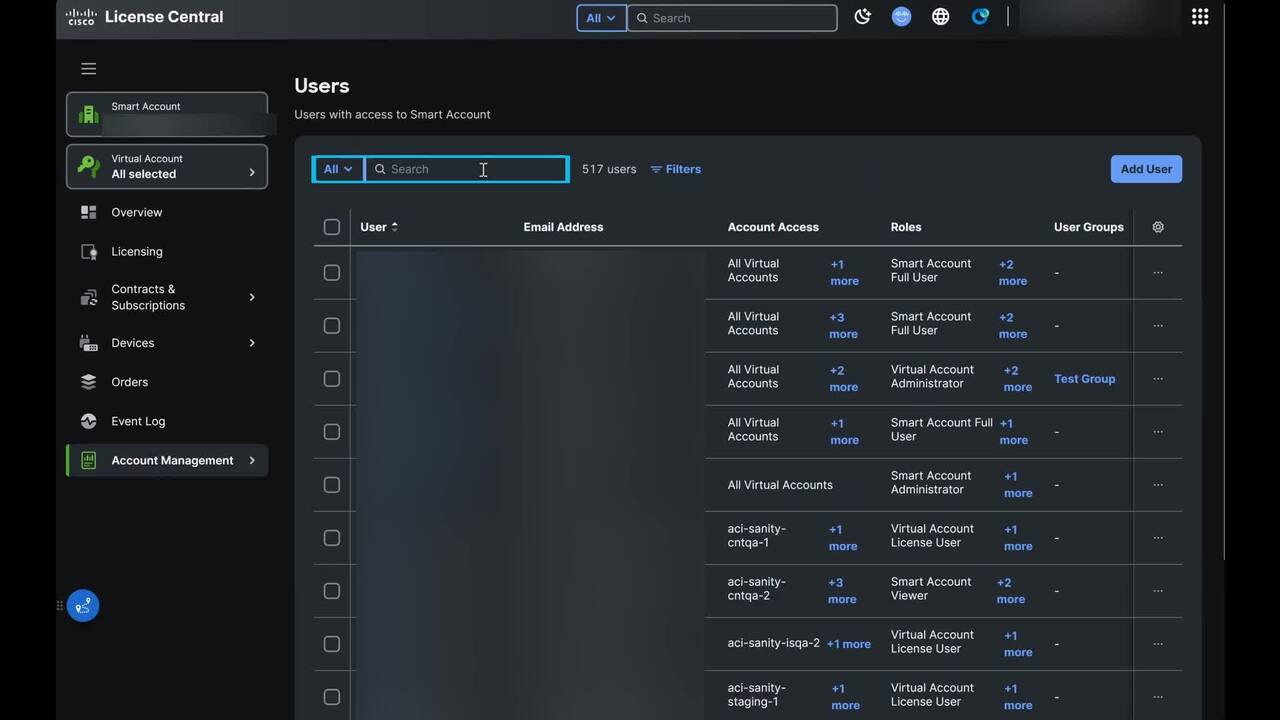Open the global search All dropdown
This screenshot has height=720, width=1280.
tap(601, 18)
